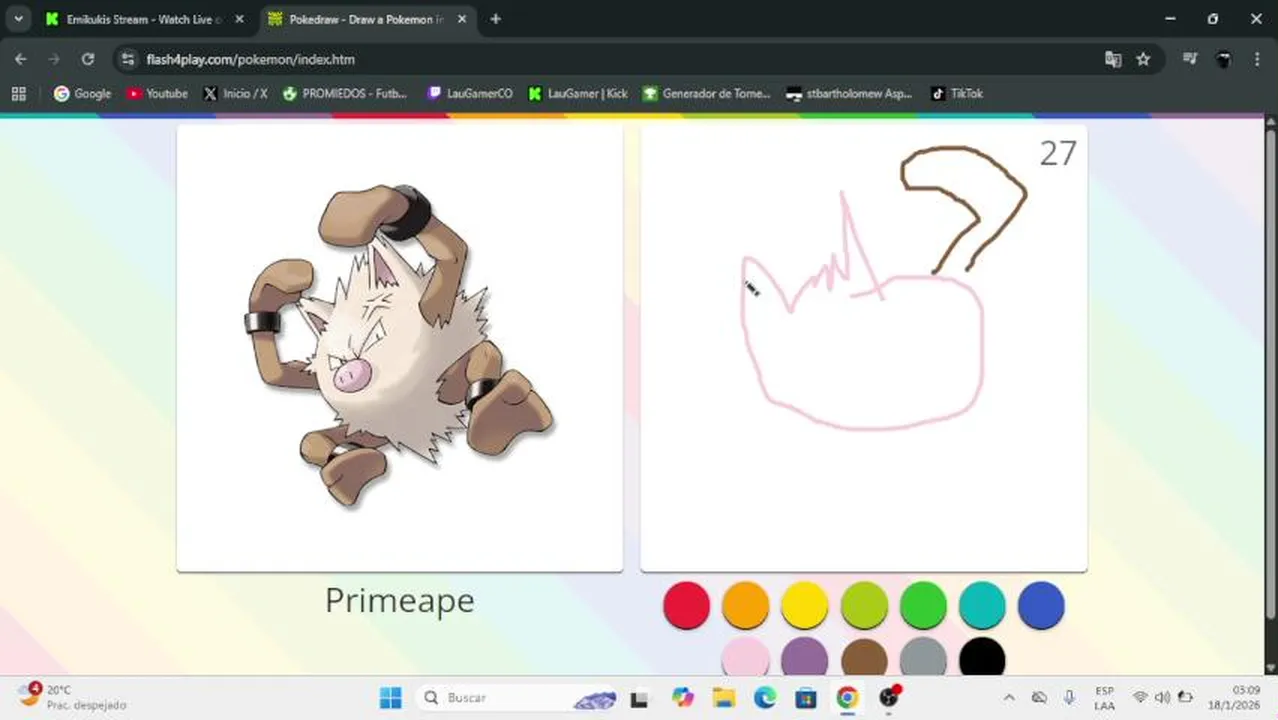Switch to Emikukis Stream tab
This screenshot has width=1278, height=720.
(143, 19)
